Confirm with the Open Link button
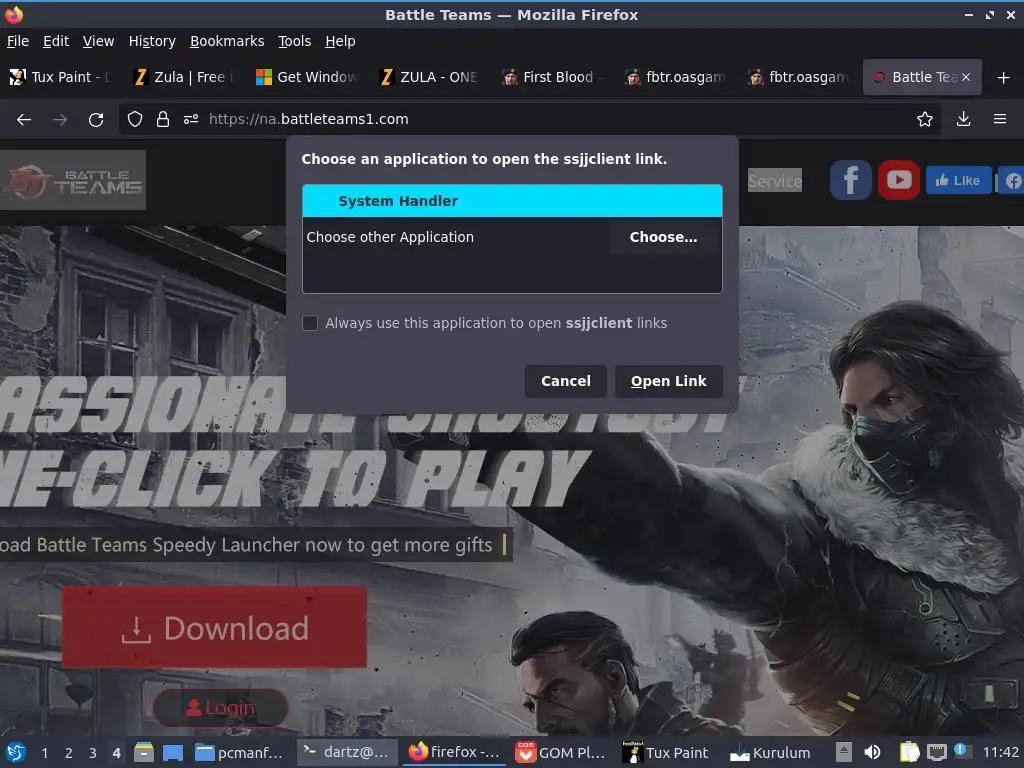This screenshot has width=1024, height=768. coord(669,381)
